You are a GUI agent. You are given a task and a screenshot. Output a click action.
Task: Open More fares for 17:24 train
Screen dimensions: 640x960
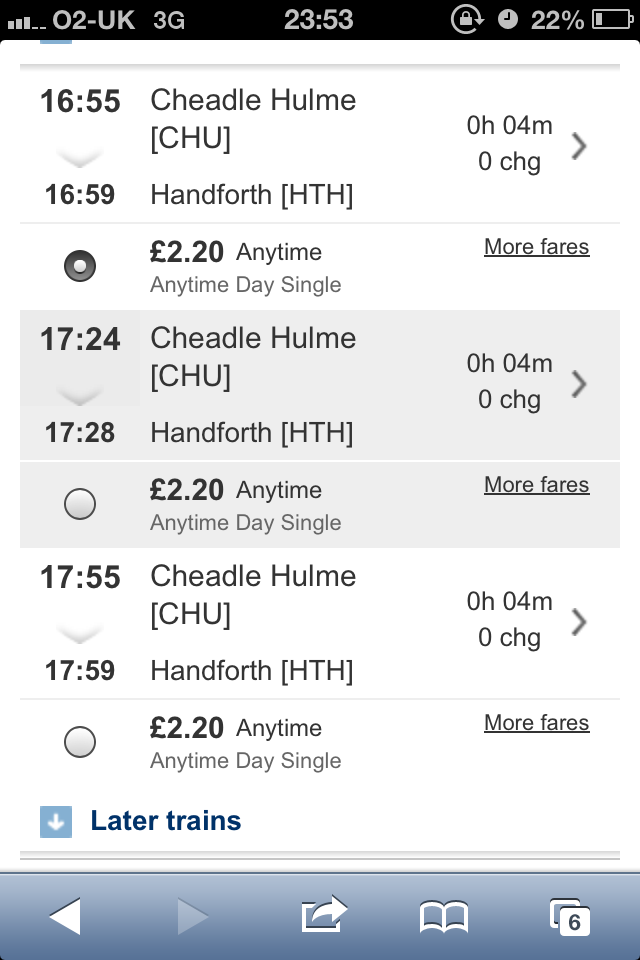[536, 485]
